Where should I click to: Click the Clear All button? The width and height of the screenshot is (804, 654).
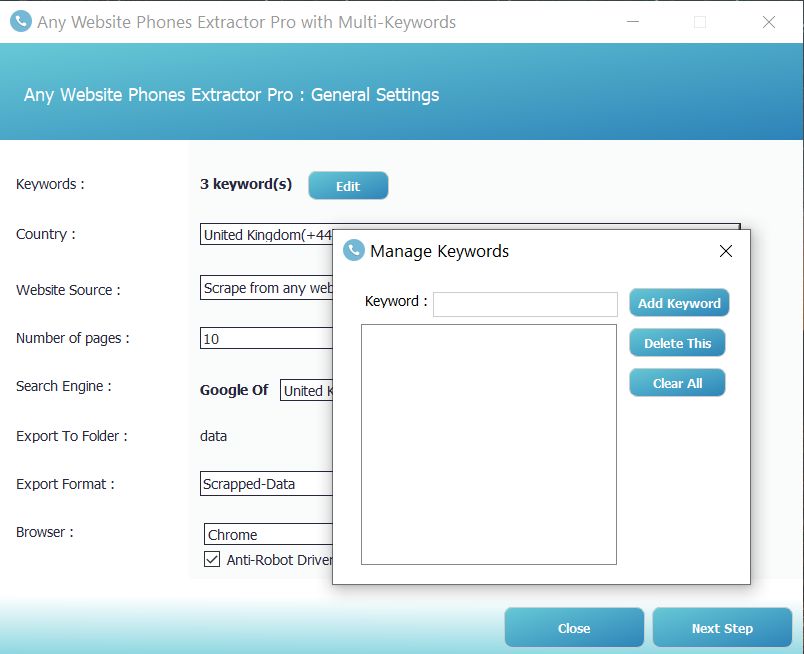pos(677,383)
